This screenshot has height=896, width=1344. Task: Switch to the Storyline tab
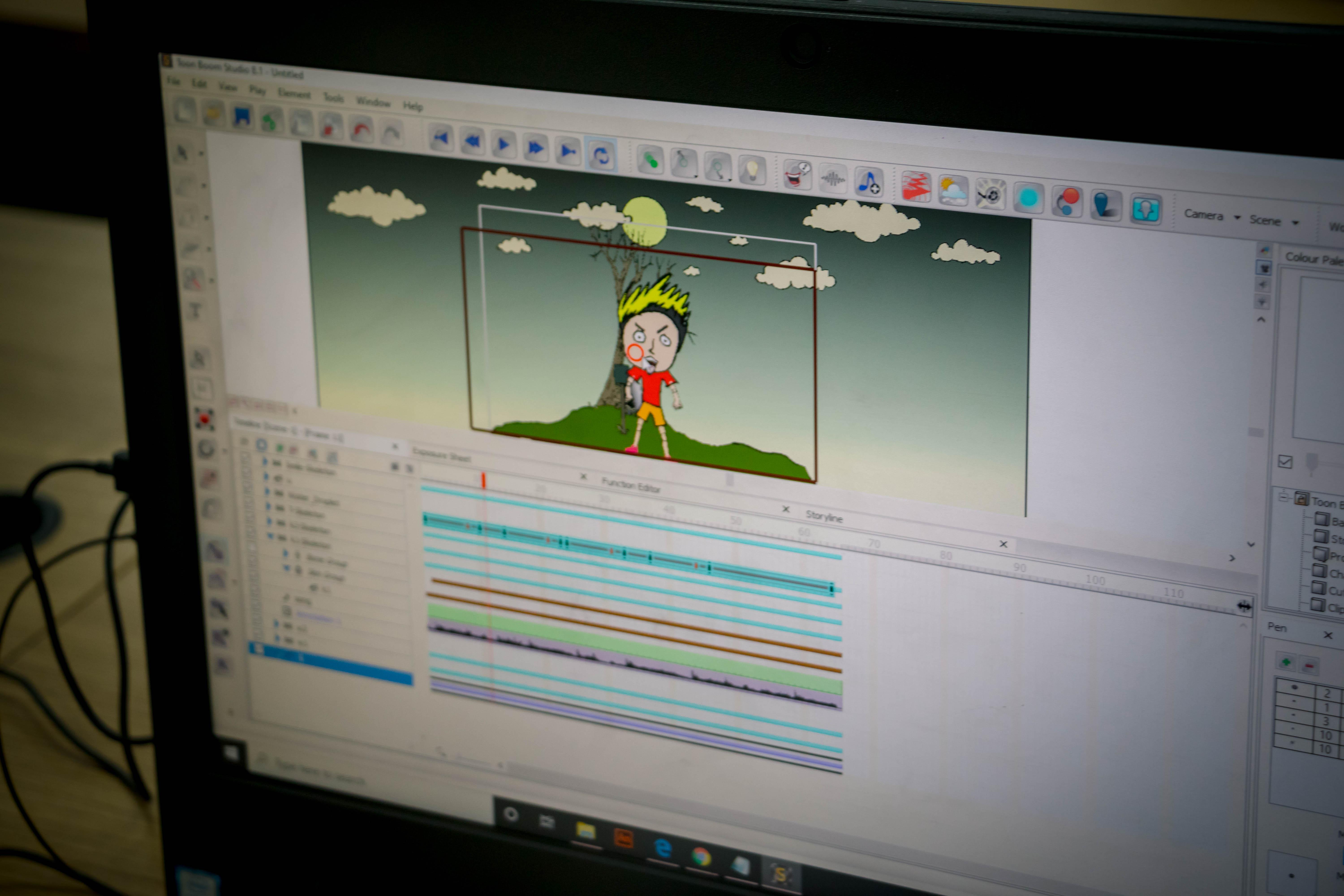click(824, 517)
